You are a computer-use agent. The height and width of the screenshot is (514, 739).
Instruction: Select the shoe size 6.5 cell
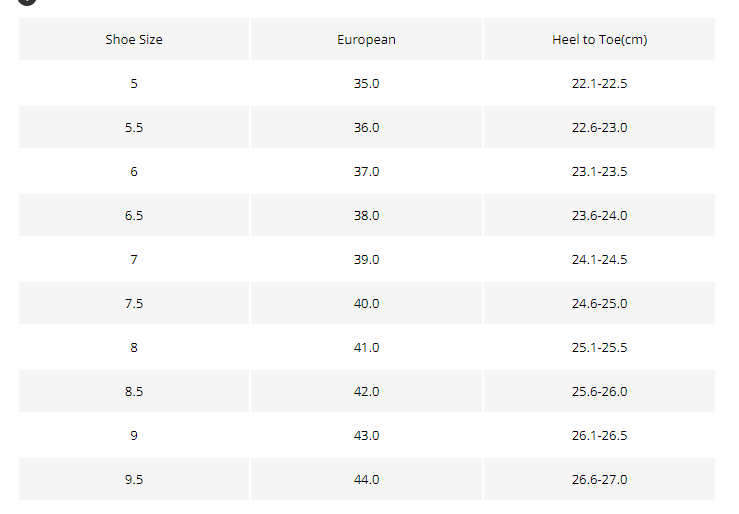[134, 215]
